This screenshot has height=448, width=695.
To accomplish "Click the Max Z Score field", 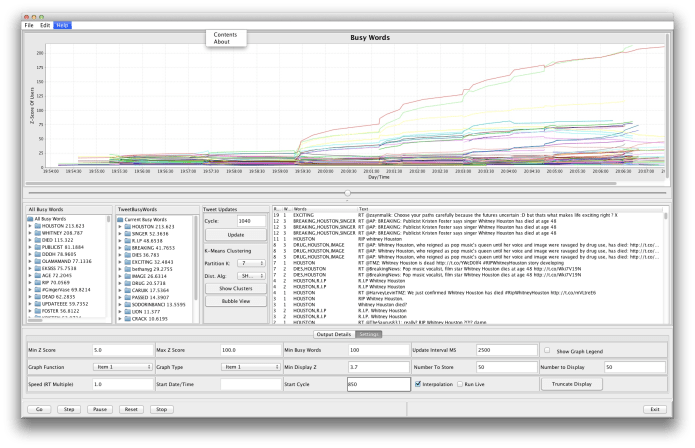I will pos(251,350).
